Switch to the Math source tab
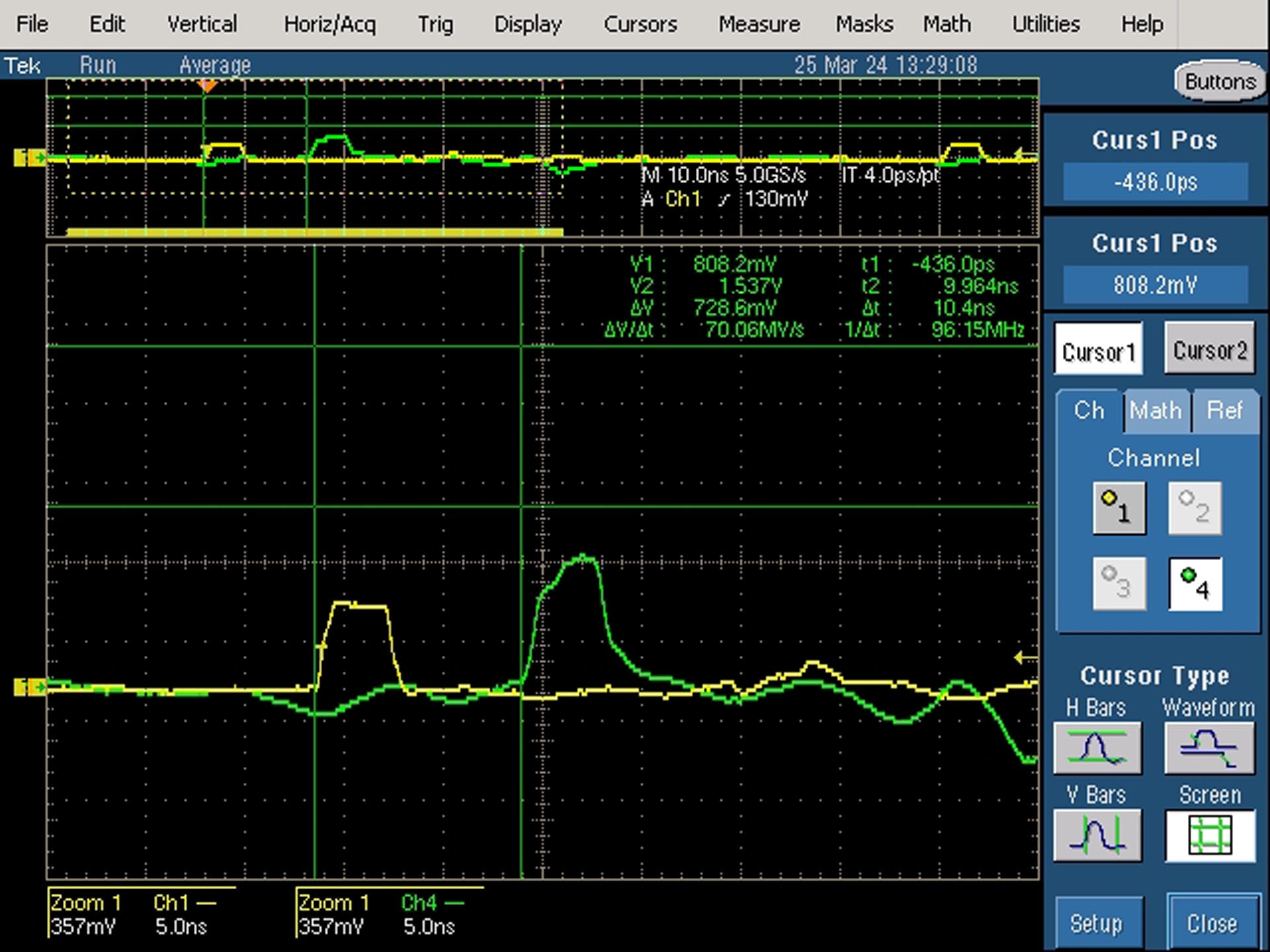This screenshot has height=952, width=1270. (x=1156, y=411)
